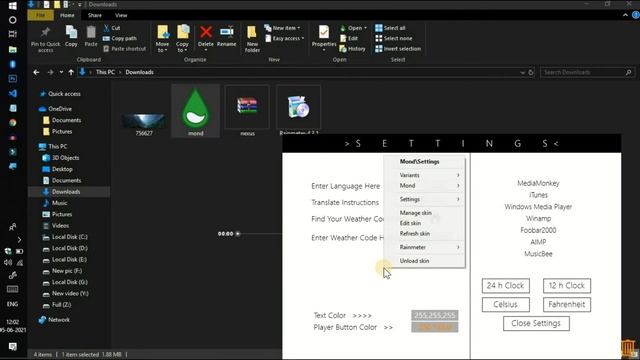Viewport: 640px width, 360px height.
Task: Switch to the View tab
Action: 121,15
